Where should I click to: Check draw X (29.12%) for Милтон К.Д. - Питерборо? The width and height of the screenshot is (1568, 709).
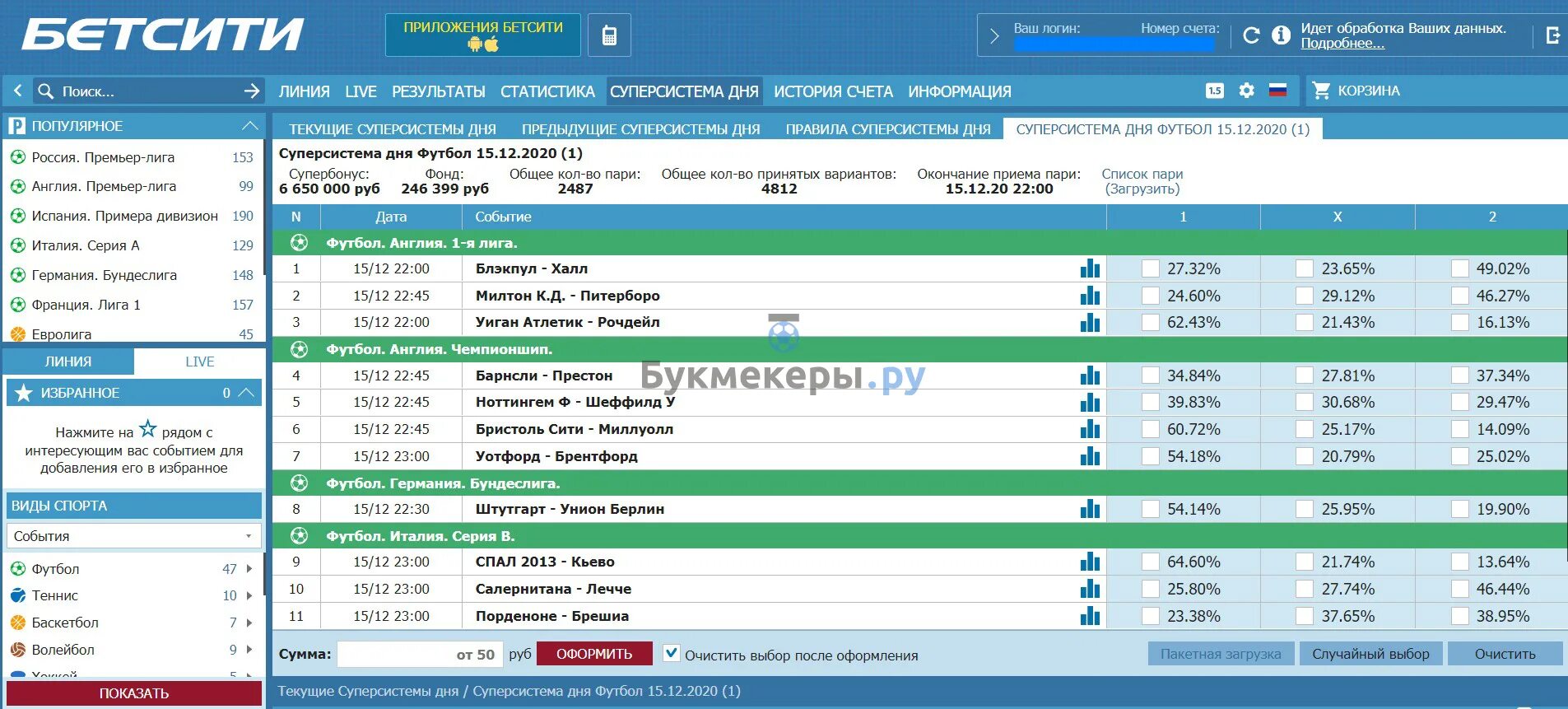(x=1305, y=296)
